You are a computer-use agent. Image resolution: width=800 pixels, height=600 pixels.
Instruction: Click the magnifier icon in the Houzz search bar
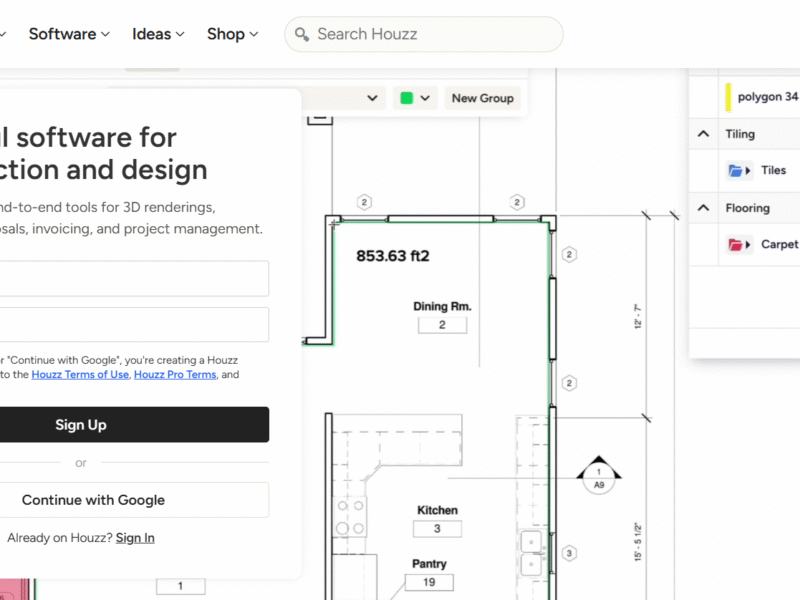point(301,34)
